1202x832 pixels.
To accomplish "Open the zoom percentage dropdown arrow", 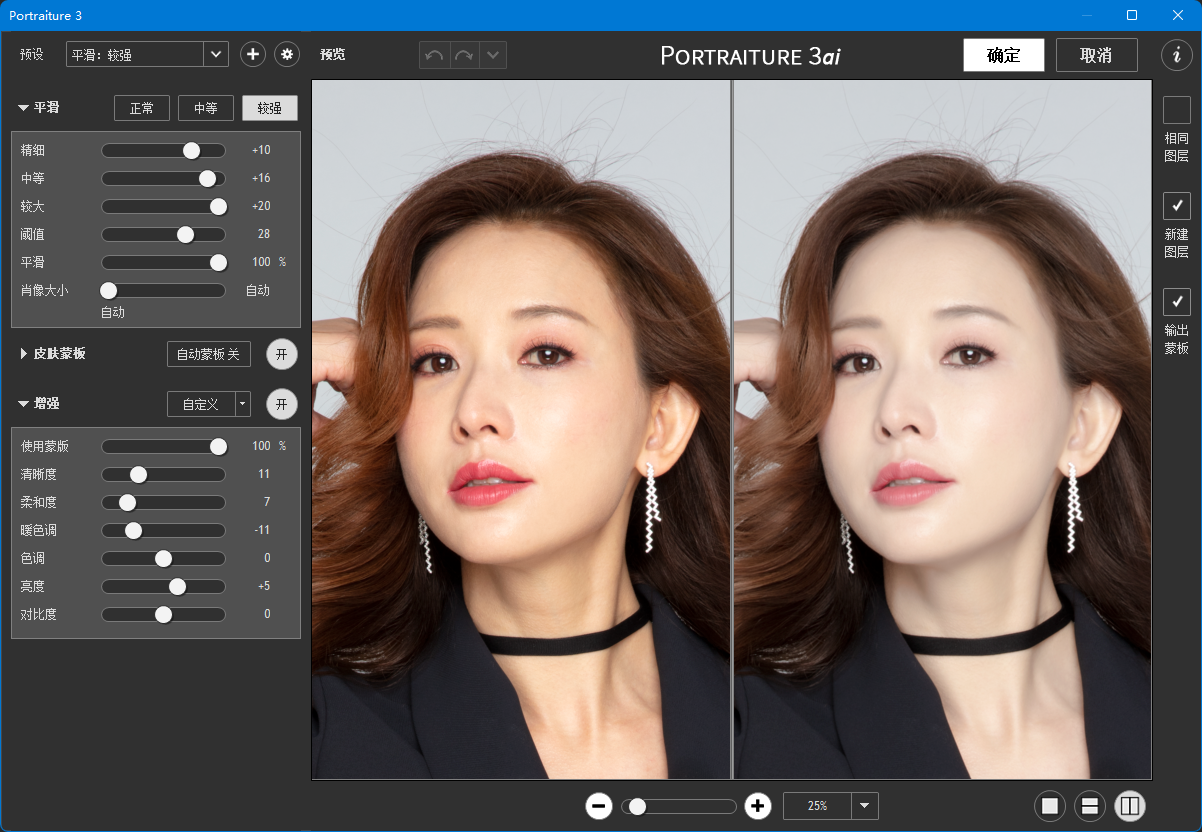I will point(865,805).
